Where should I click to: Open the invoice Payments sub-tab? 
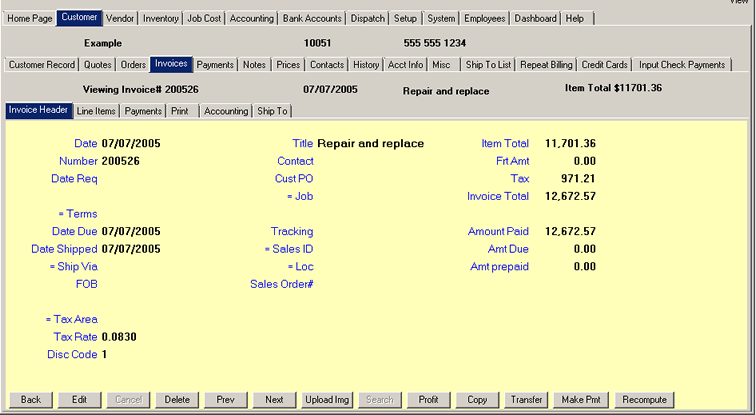pos(143,111)
